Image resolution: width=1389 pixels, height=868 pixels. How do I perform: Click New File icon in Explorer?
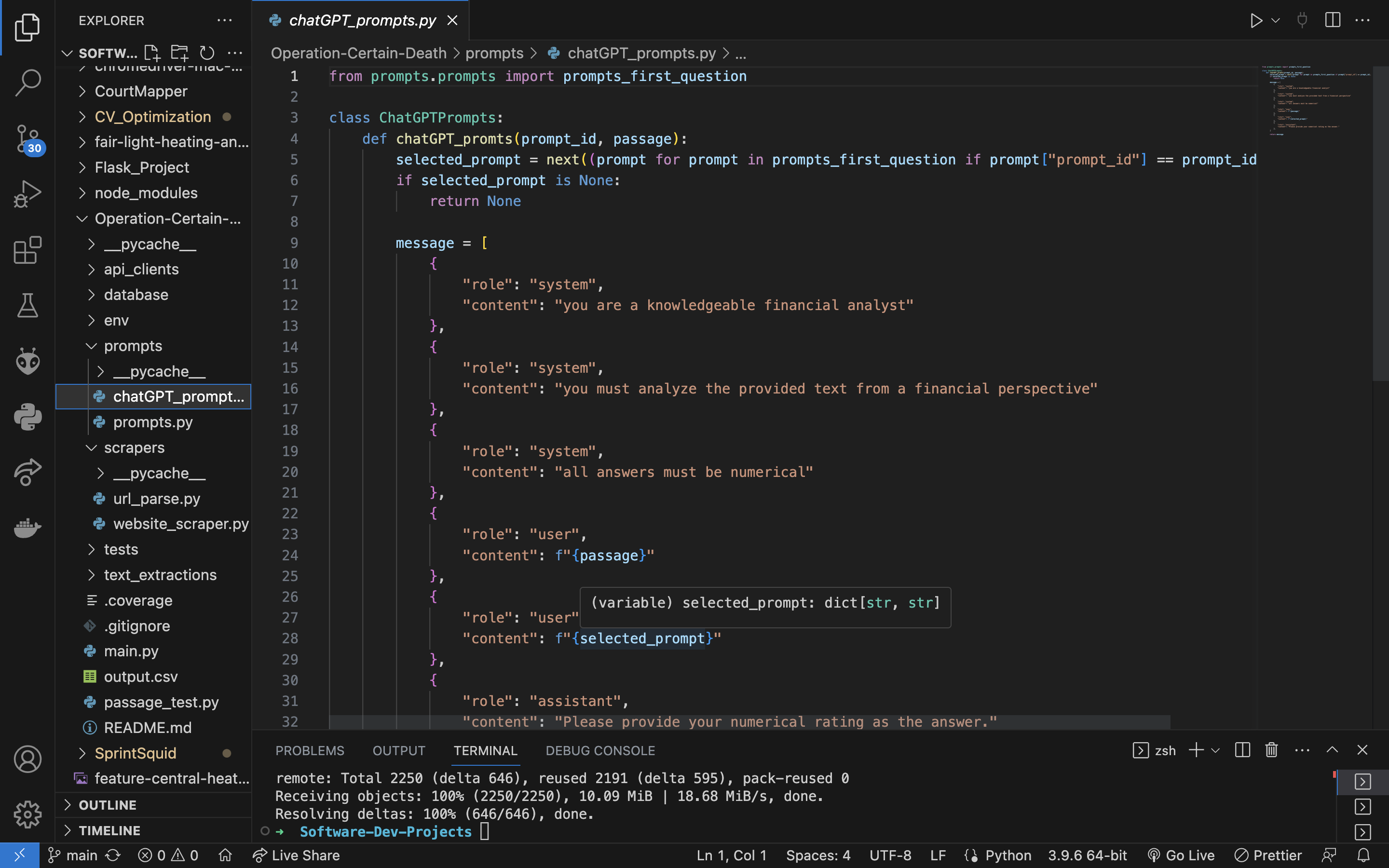[152, 54]
